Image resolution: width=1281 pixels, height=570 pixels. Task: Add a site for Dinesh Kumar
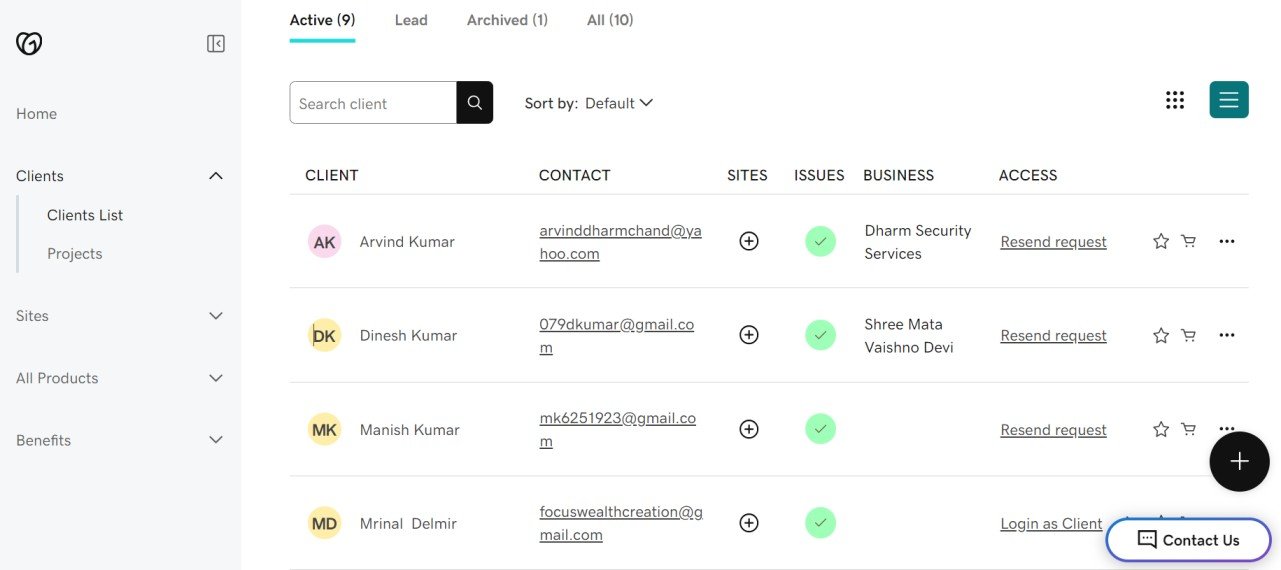point(748,335)
